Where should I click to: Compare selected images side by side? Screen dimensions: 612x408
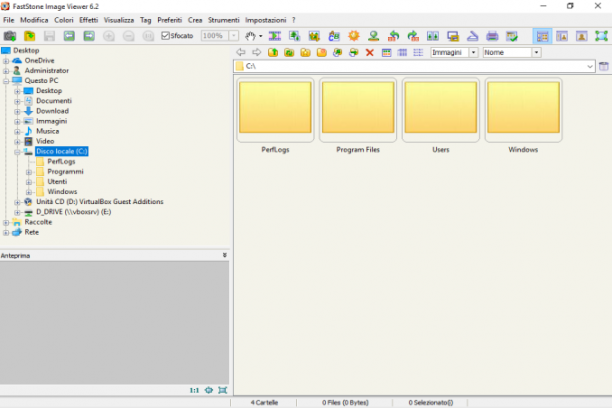[x=433, y=36]
